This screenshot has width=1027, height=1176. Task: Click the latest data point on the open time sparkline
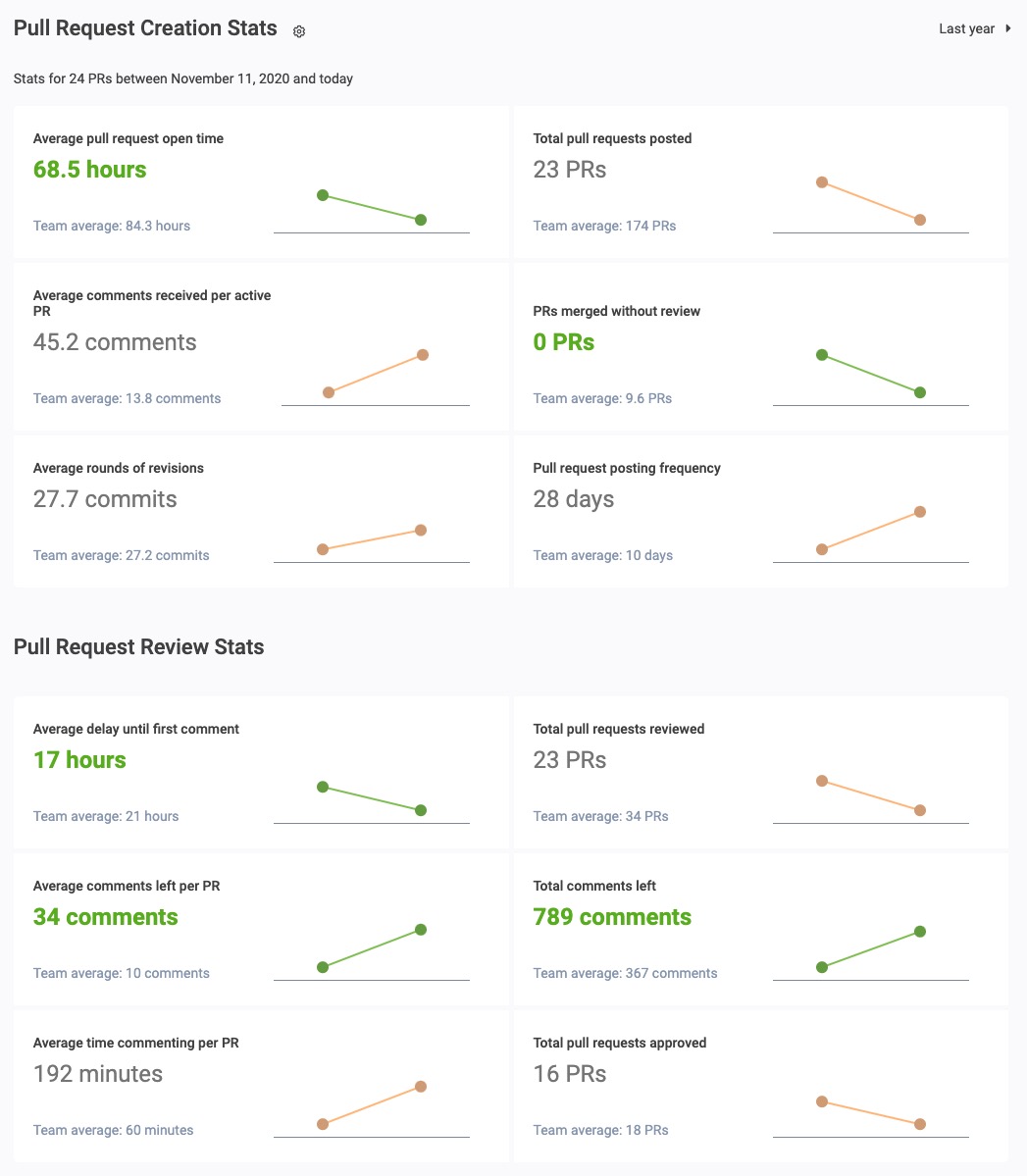(421, 220)
